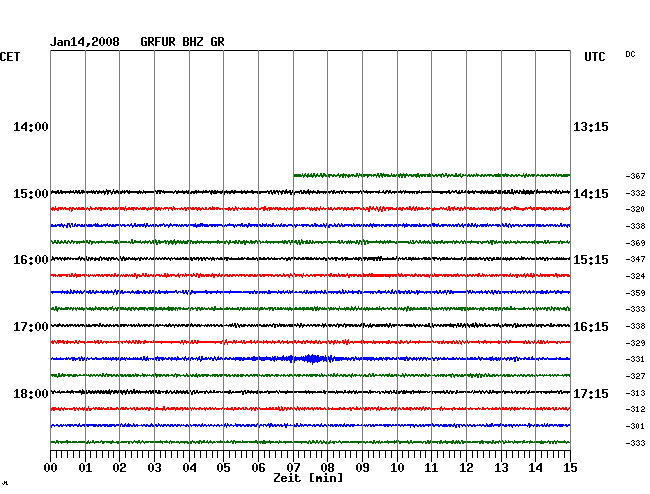The height and width of the screenshot is (494, 650).
Task: Click the DC value -332
Action: [x=635, y=193]
